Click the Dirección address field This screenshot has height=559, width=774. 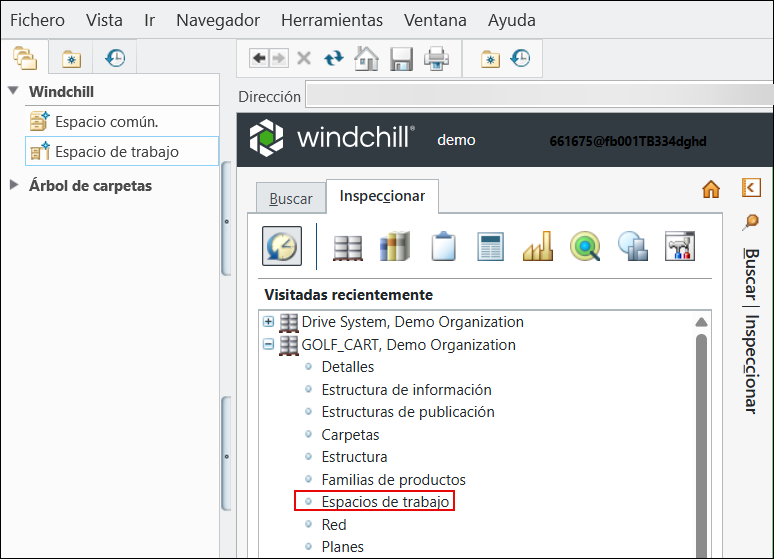[x=539, y=95]
